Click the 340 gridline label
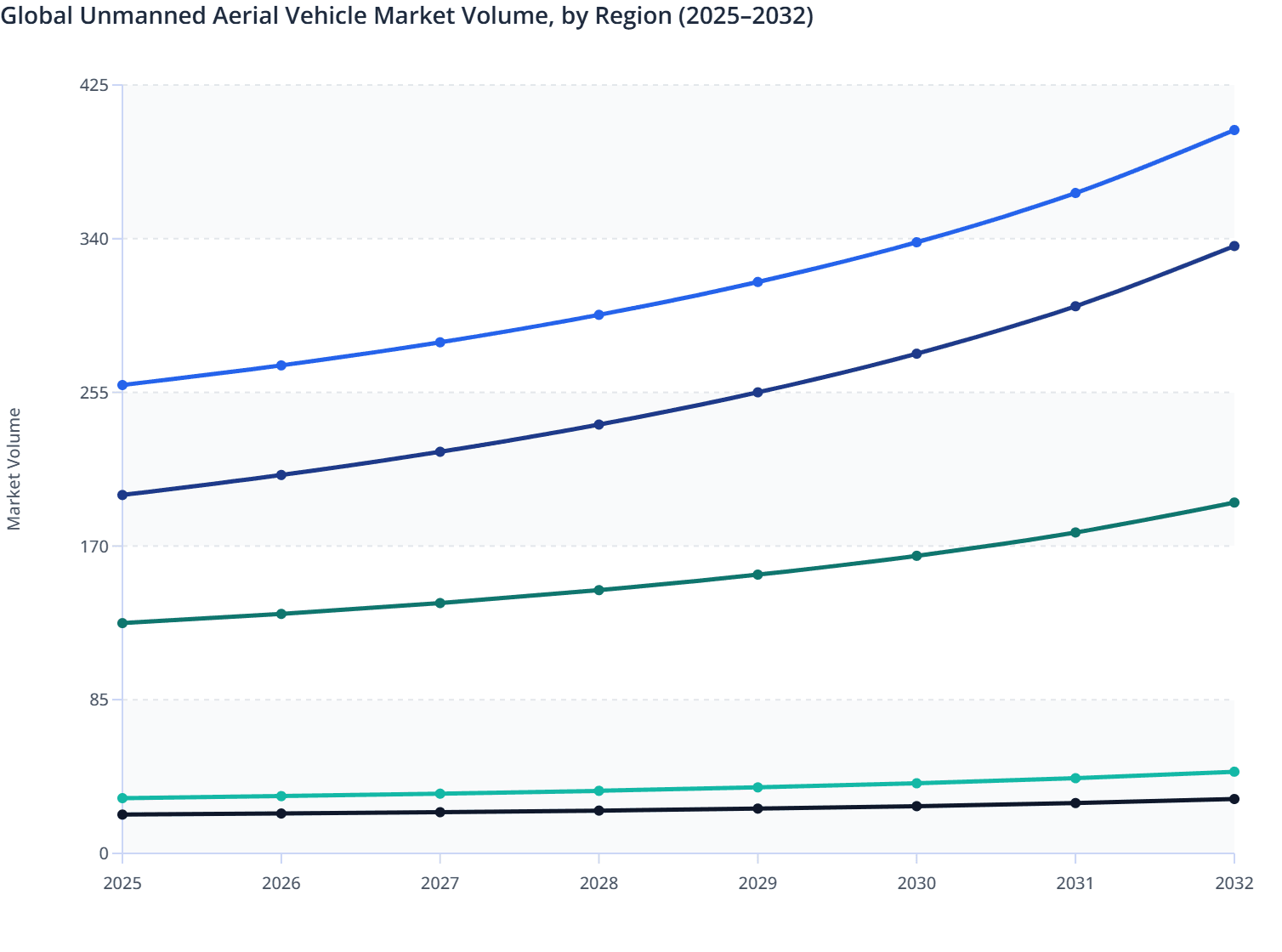This screenshot has width=1282, height=952. click(96, 238)
